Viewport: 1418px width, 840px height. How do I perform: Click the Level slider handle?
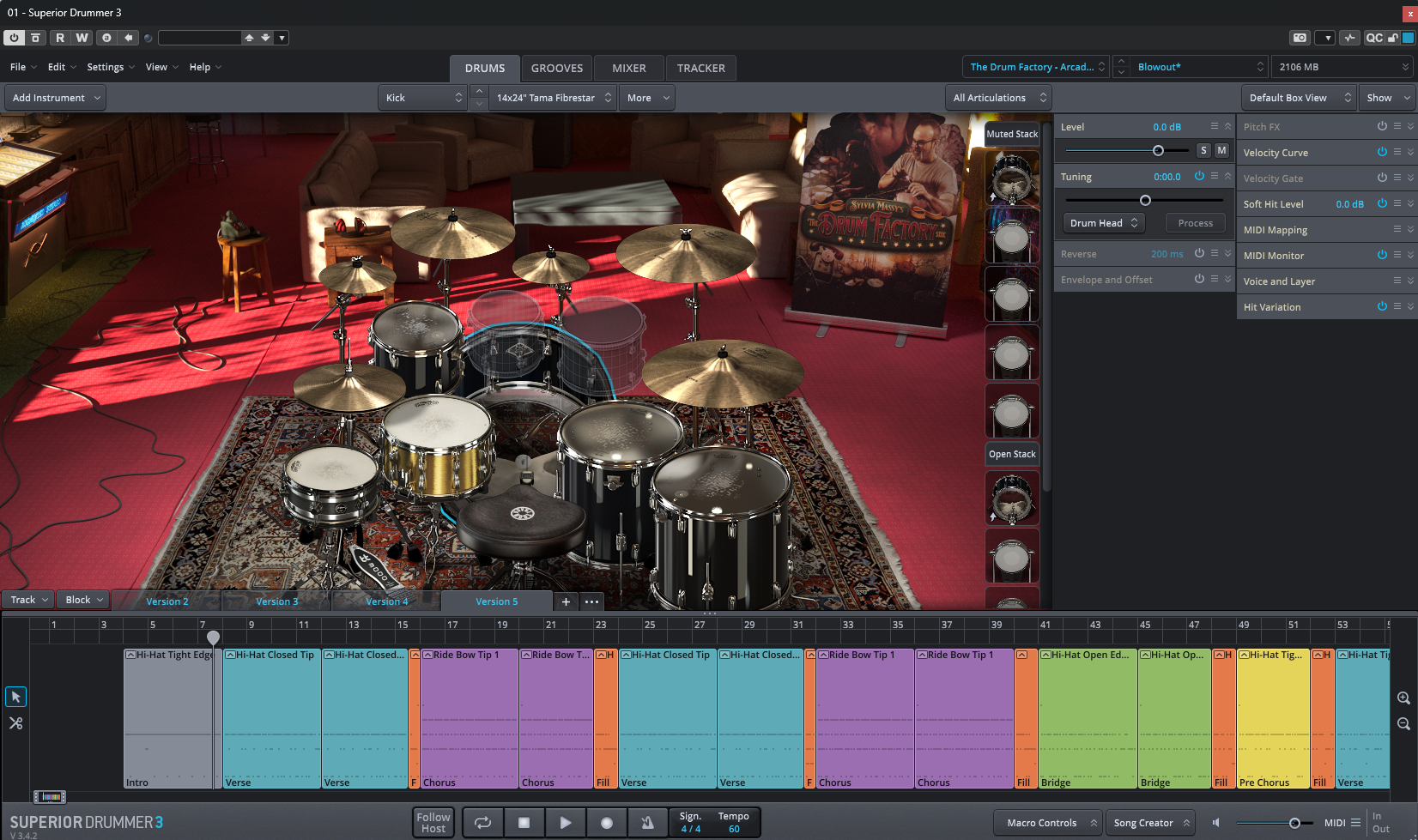point(1158,150)
